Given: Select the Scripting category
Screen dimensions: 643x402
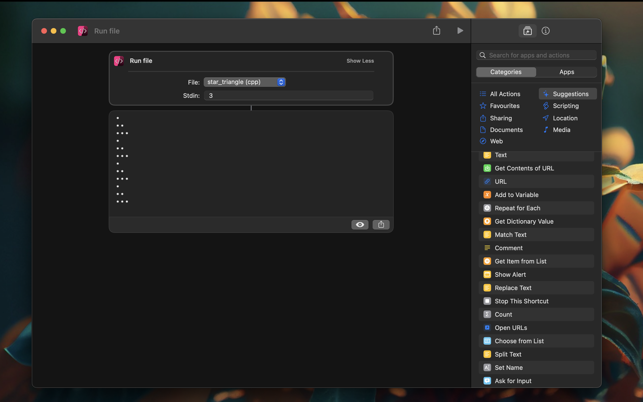Looking at the screenshot, I should [565, 106].
